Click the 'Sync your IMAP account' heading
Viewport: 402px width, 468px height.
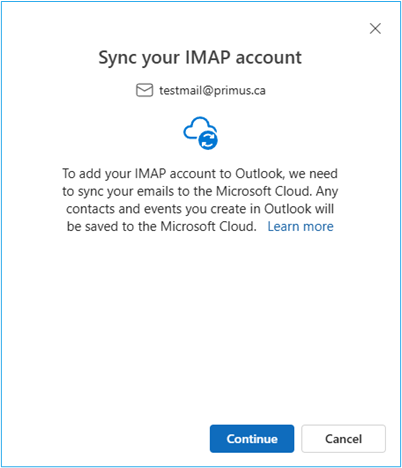pos(200,58)
